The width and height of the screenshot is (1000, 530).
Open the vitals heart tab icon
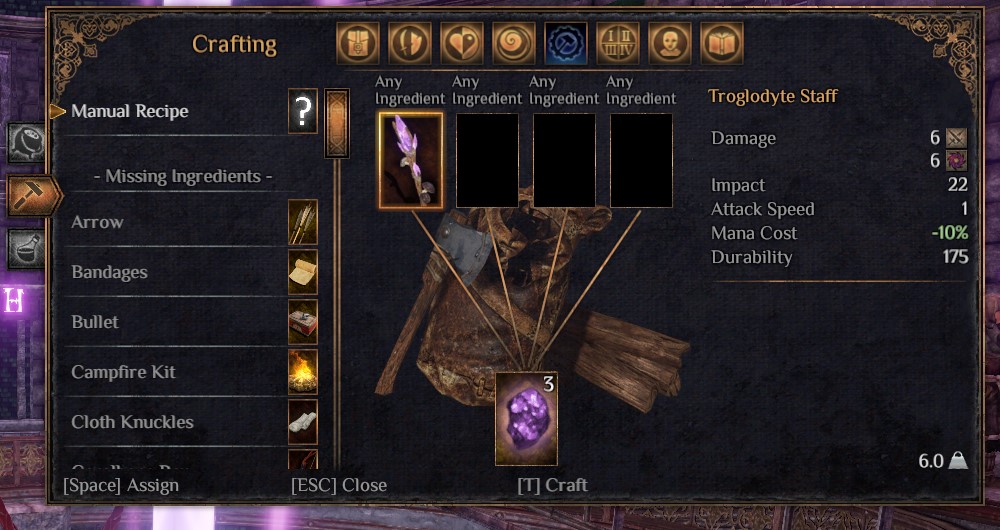coord(462,43)
